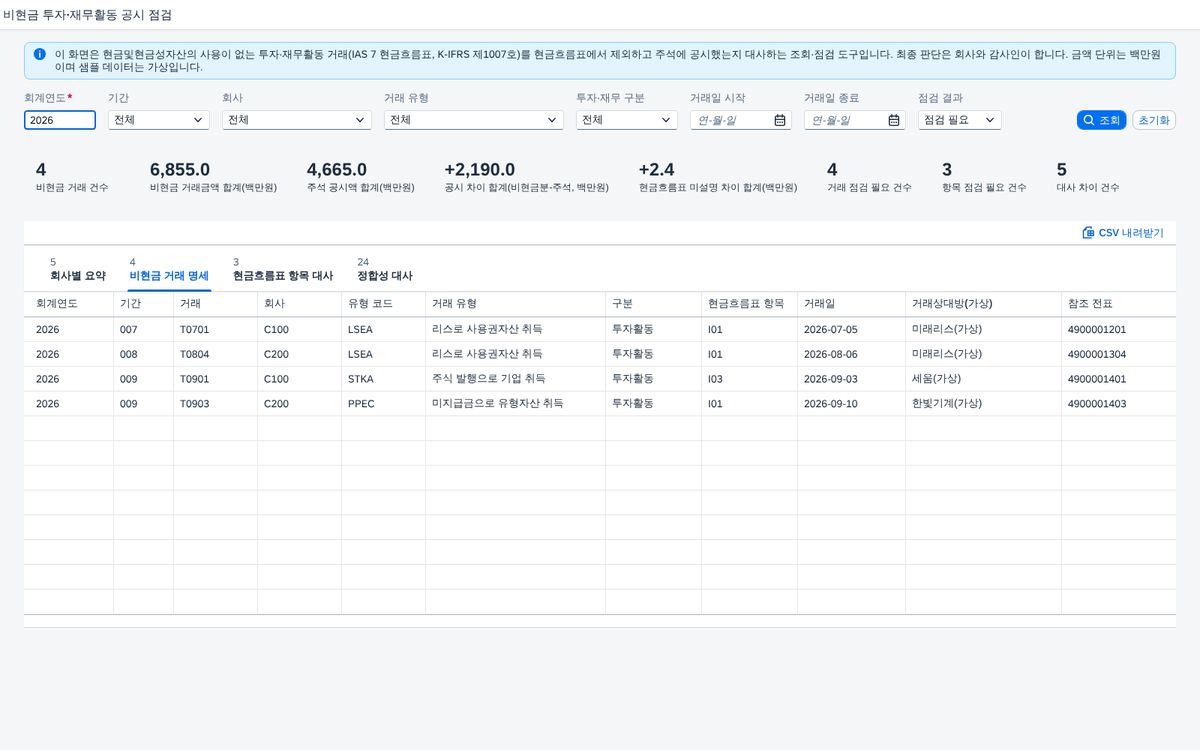Select row with reference 4900001403
Image resolution: width=1200 pixels, height=750 pixels.
point(600,403)
